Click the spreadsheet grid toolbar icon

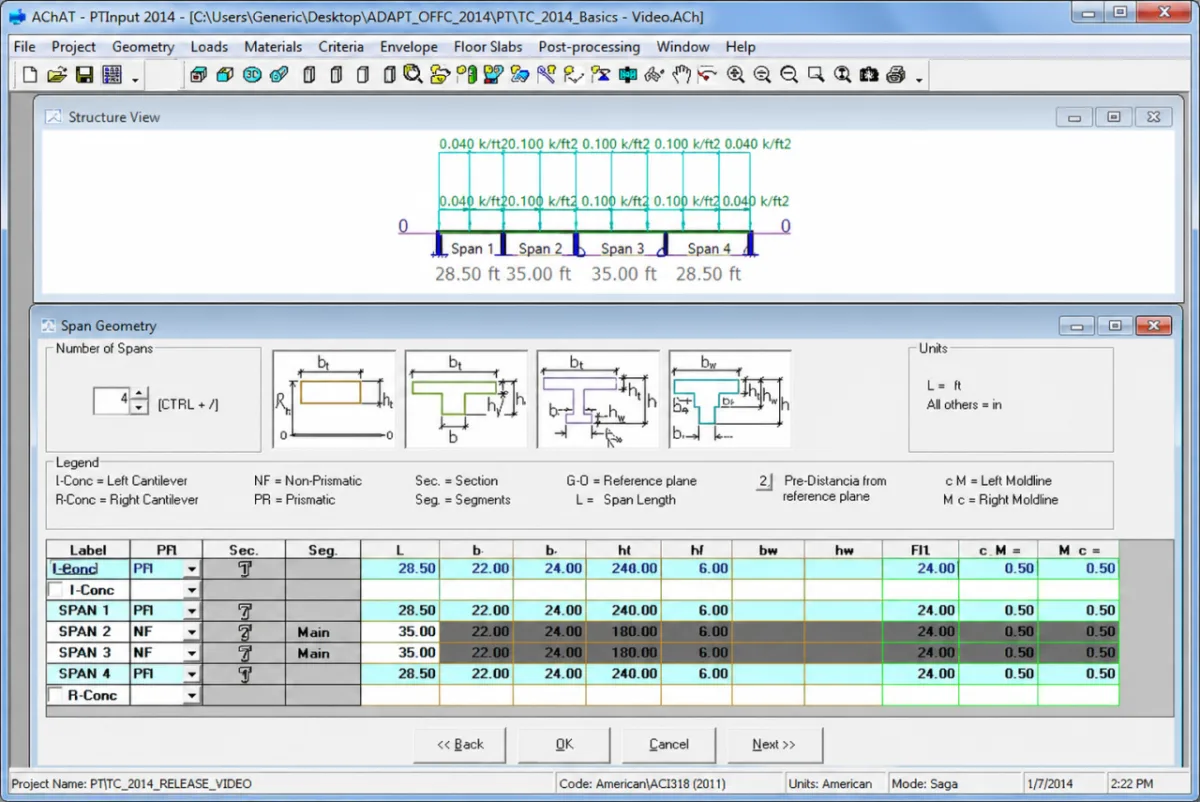111,75
